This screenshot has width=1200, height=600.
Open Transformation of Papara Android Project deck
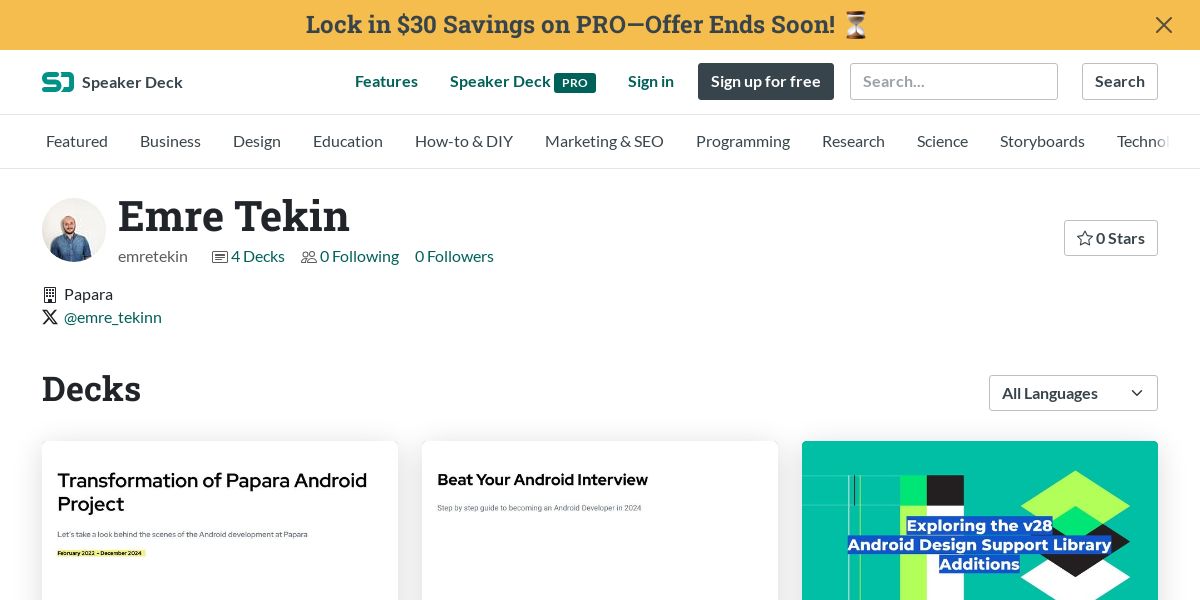coord(220,520)
